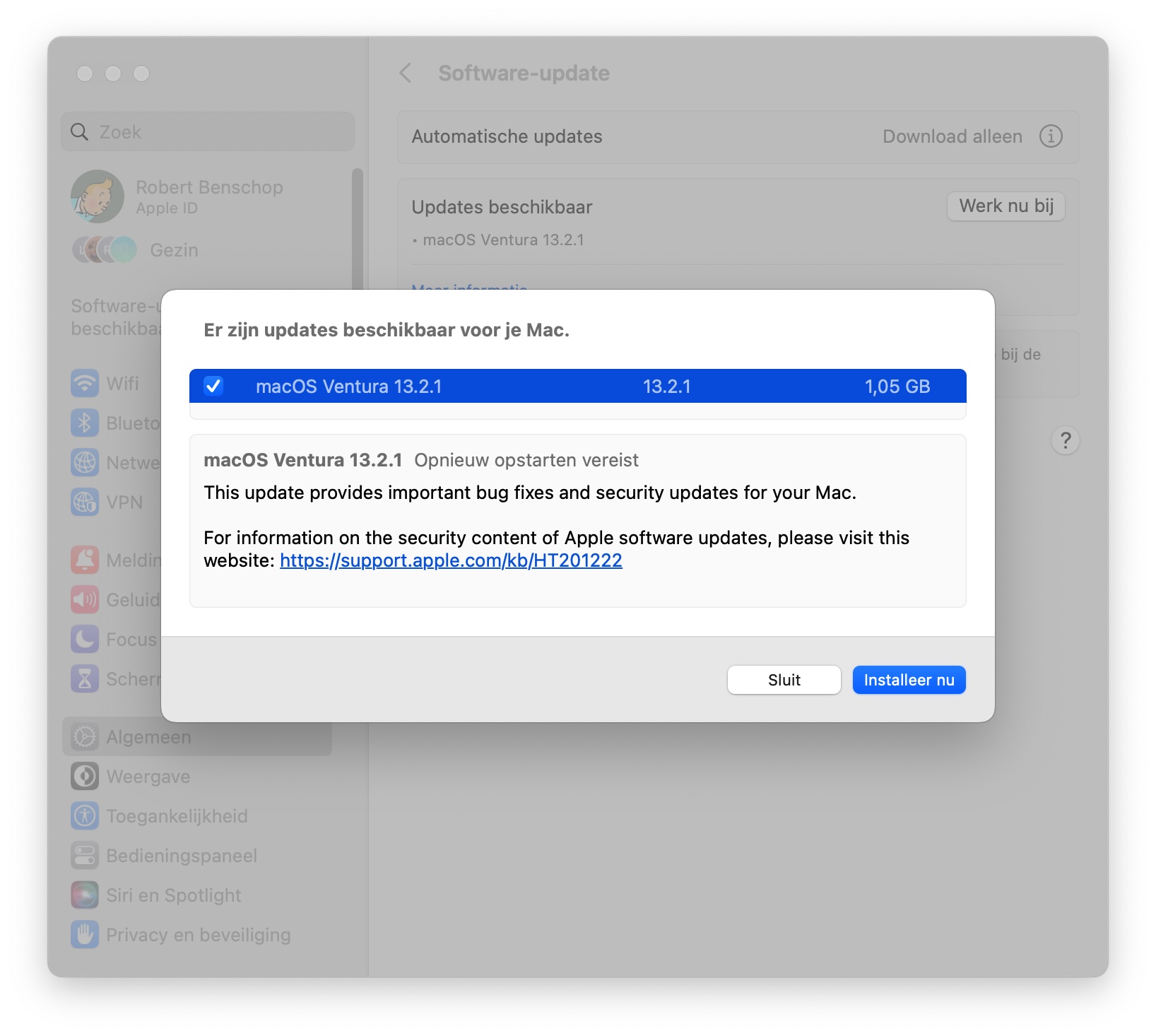
Task: Click the question mark help button
Action: [x=1066, y=441]
